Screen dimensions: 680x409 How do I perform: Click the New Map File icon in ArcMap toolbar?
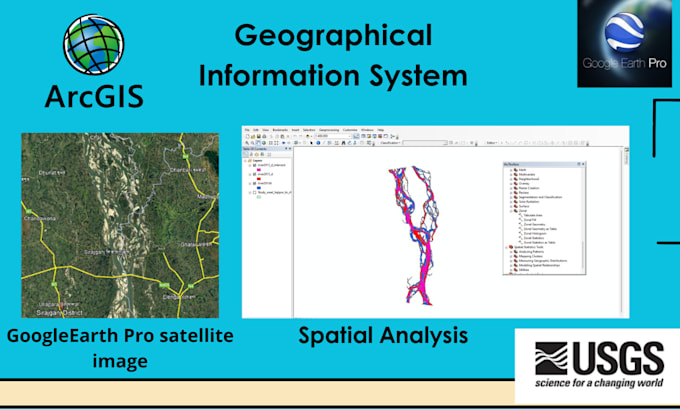tap(248, 136)
